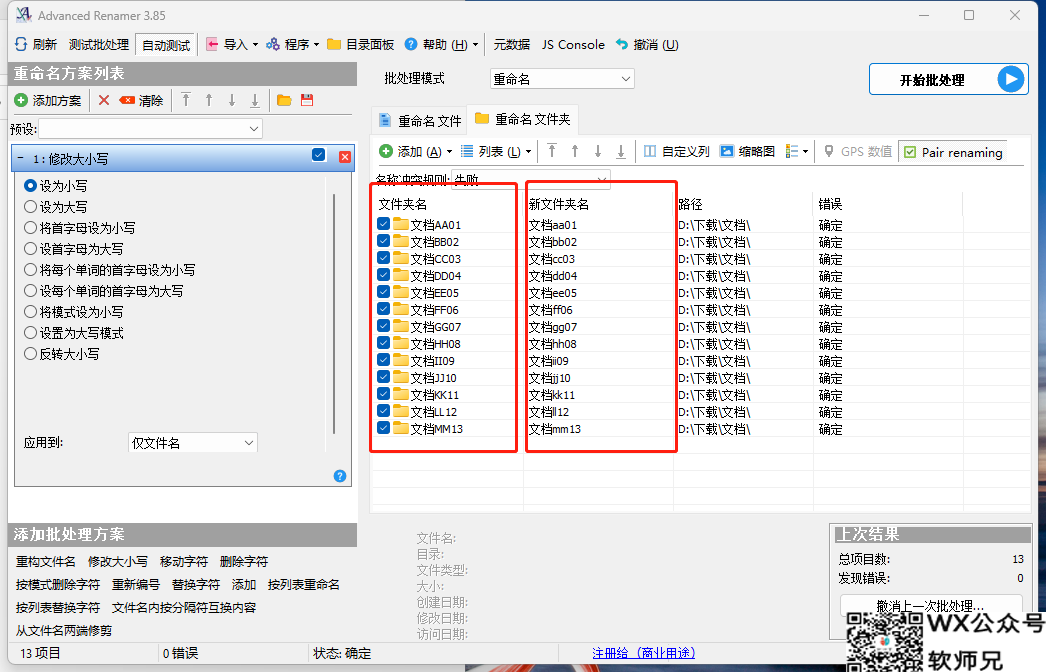Click the 缩略图 thumbnails icon
1046x672 pixels.
[x=726, y=151]
